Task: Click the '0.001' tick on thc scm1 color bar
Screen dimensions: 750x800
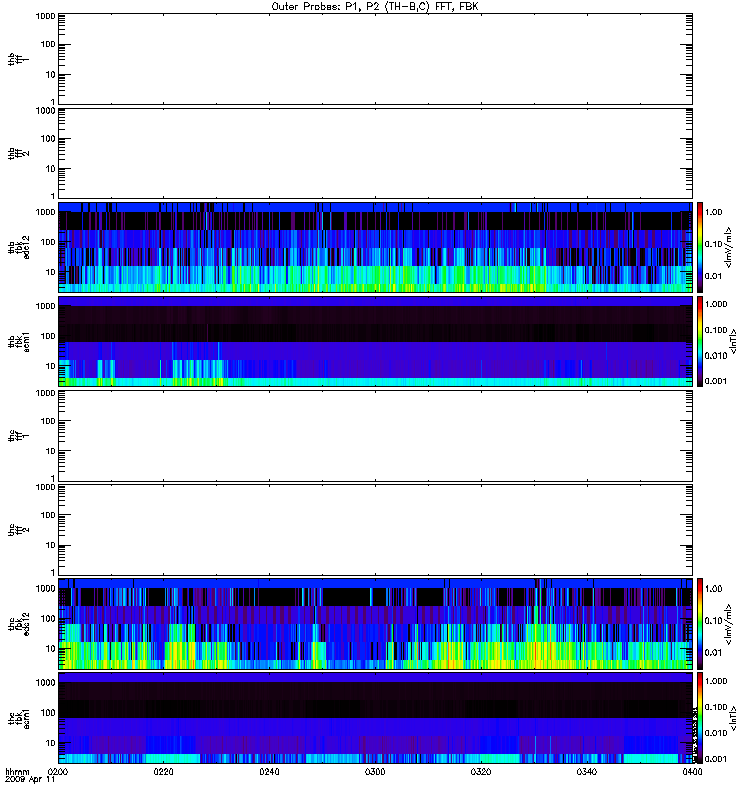Action: [x=716, y=759]
